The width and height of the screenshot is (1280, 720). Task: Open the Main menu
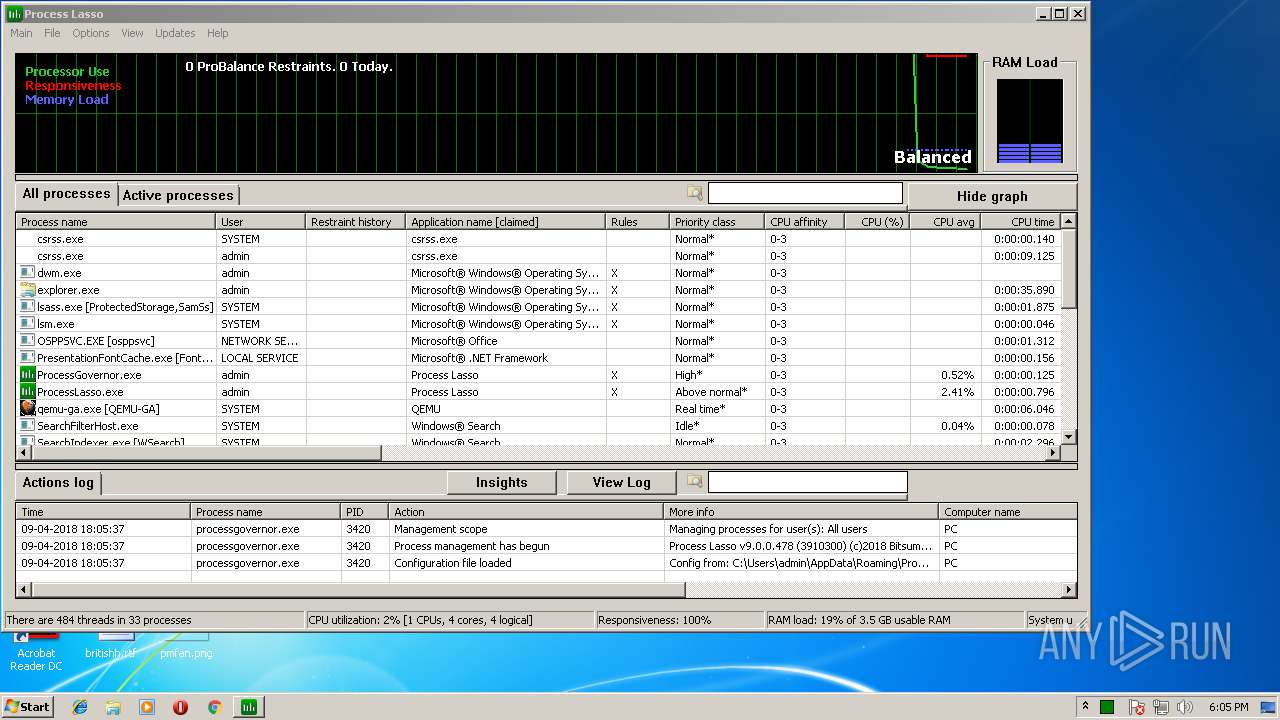click(x=21, y=33)
